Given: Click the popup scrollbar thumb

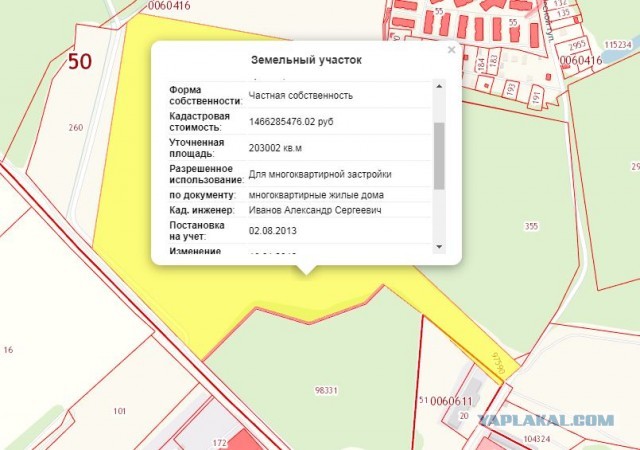Looking at the screenshot, I should pyautogui.click(x=439, y=156).
